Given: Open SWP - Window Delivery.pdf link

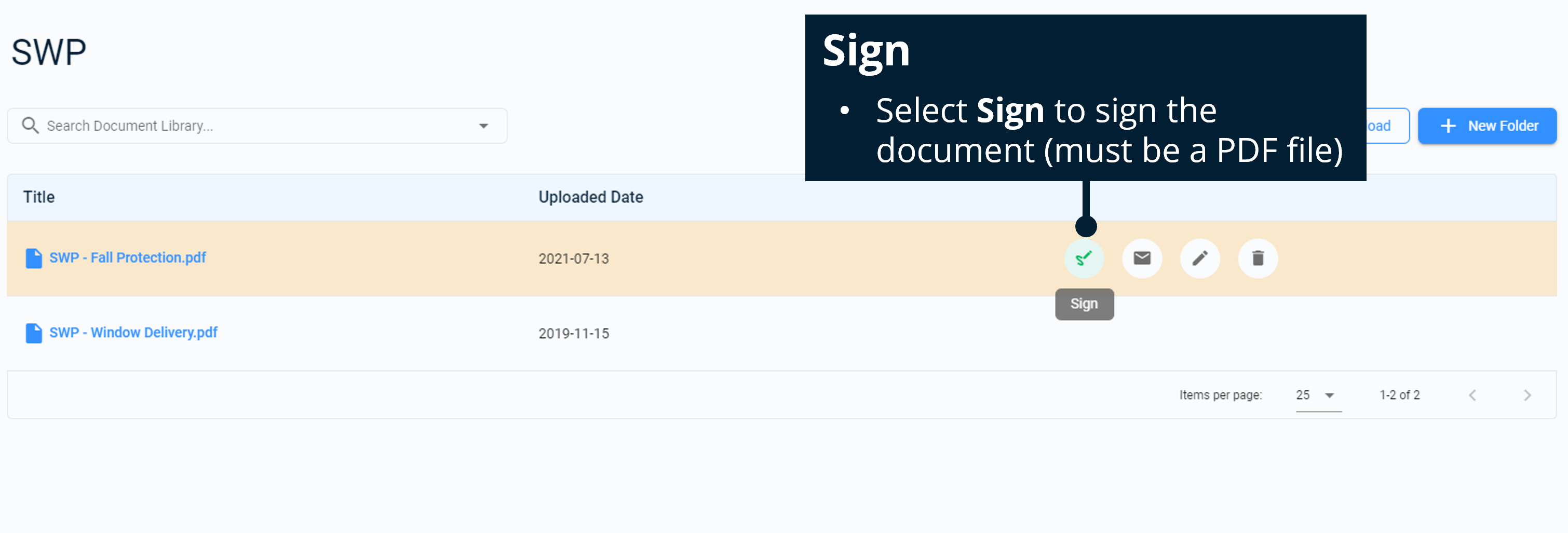Looking at the screenshot, I should 133,333.
